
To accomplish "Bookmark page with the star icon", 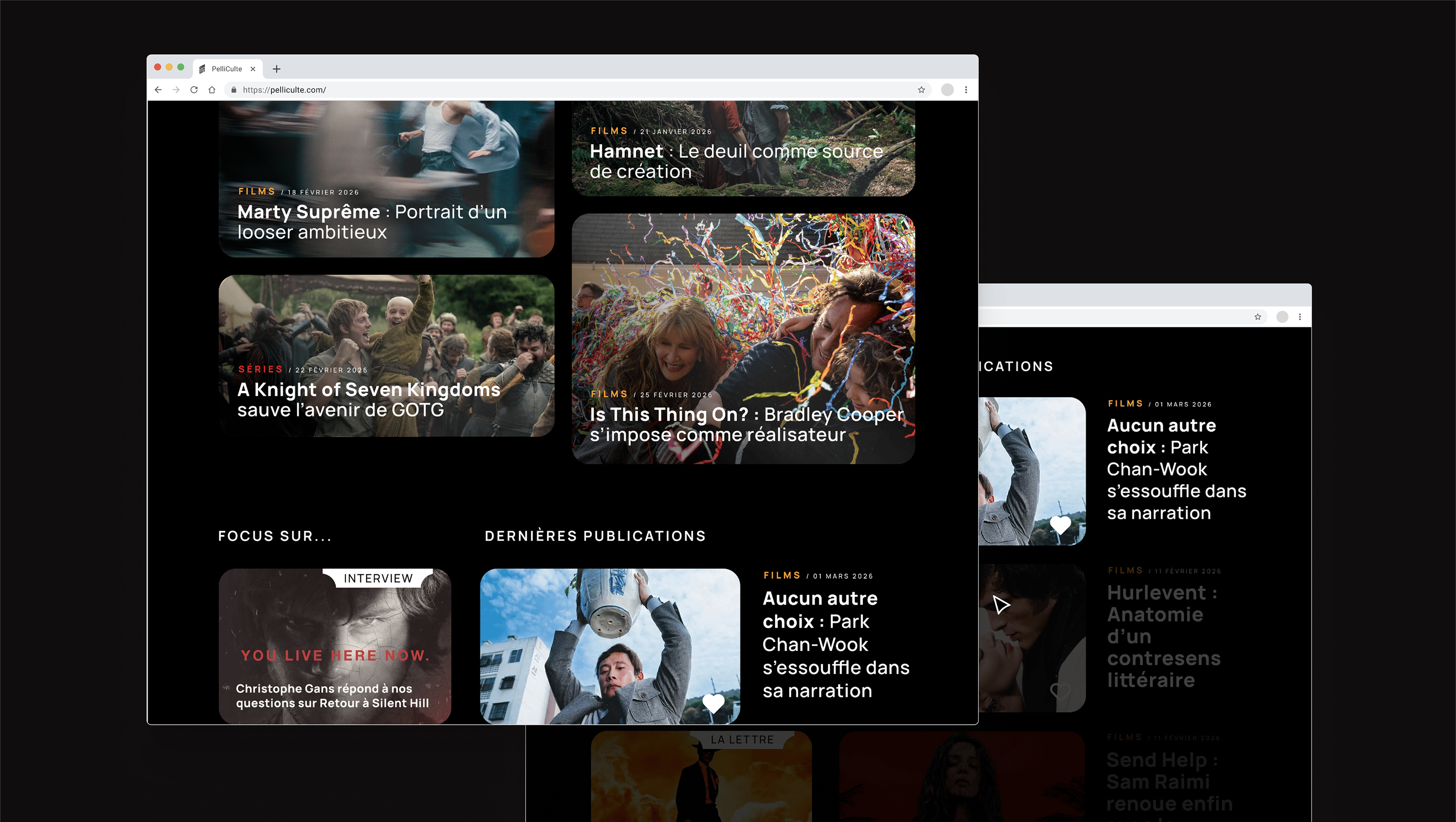I will pos(921,90).
